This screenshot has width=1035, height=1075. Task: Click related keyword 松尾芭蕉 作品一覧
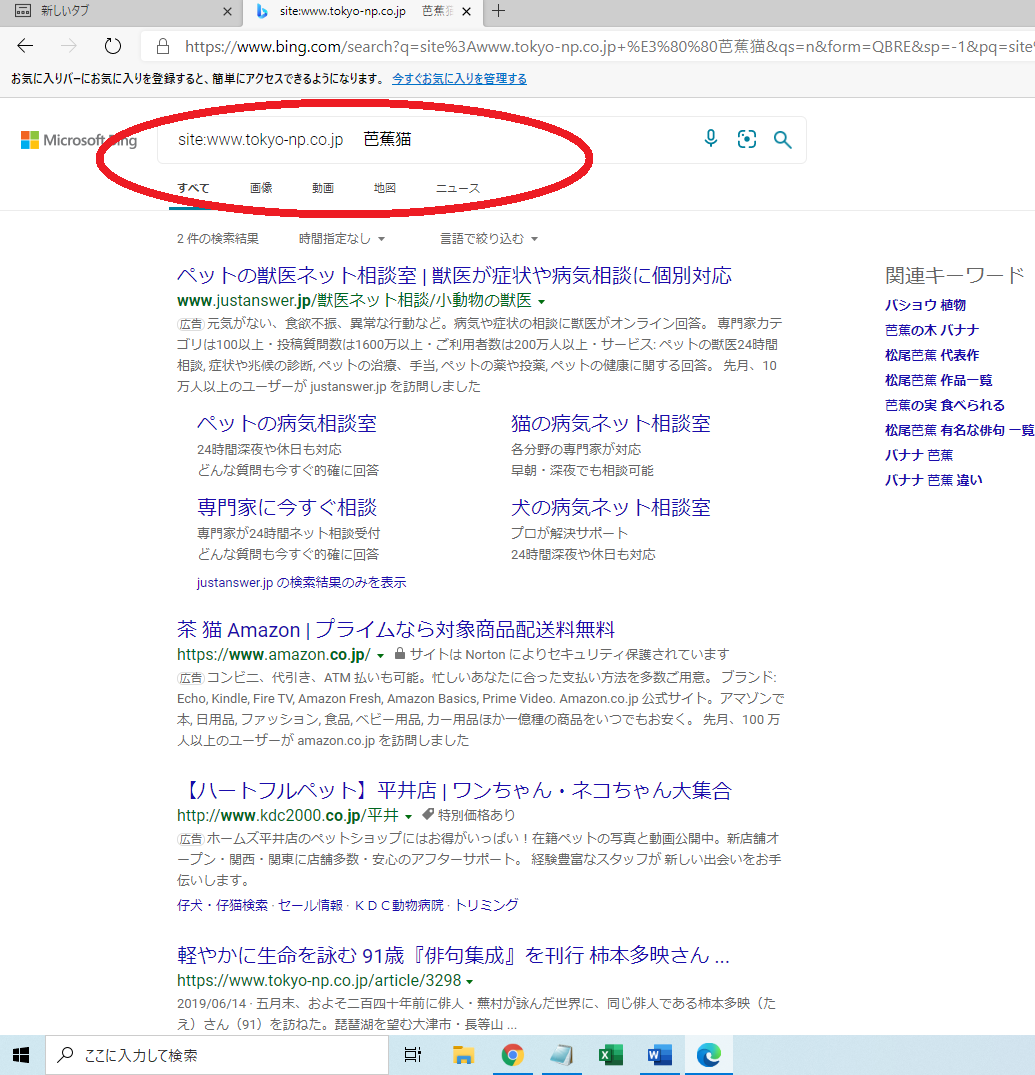point(938,380)
